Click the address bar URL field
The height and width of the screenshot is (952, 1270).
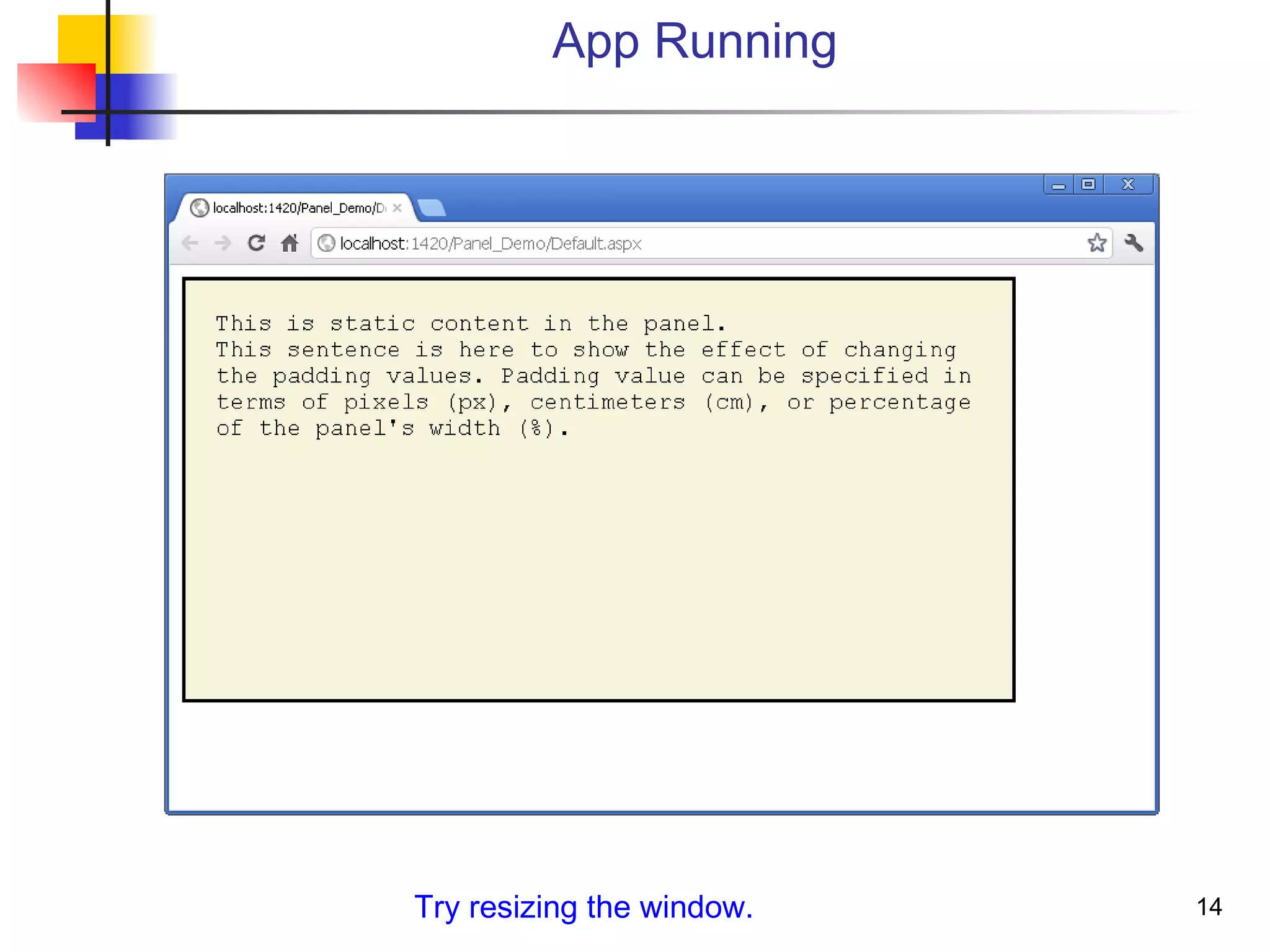pos(710,244)
